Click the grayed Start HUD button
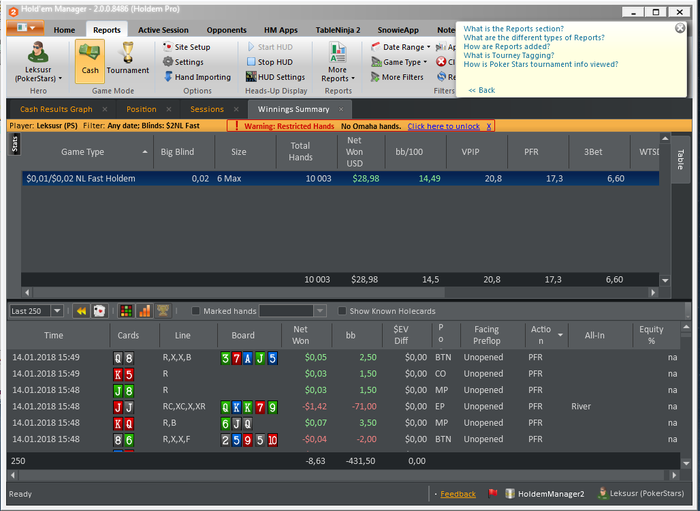This screenshot has width=700, height=511. 270,47
